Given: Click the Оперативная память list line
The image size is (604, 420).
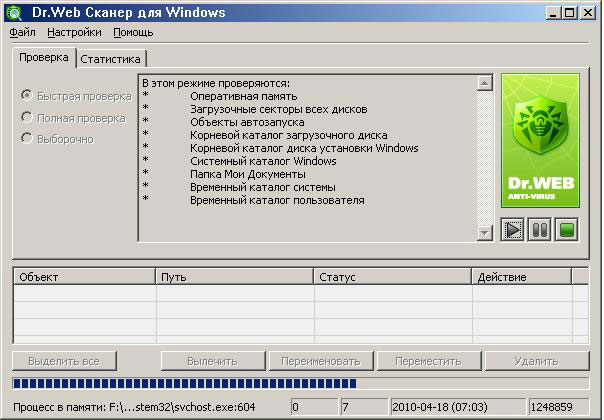Looking at the screenshot, I should (x=243, y=96).
